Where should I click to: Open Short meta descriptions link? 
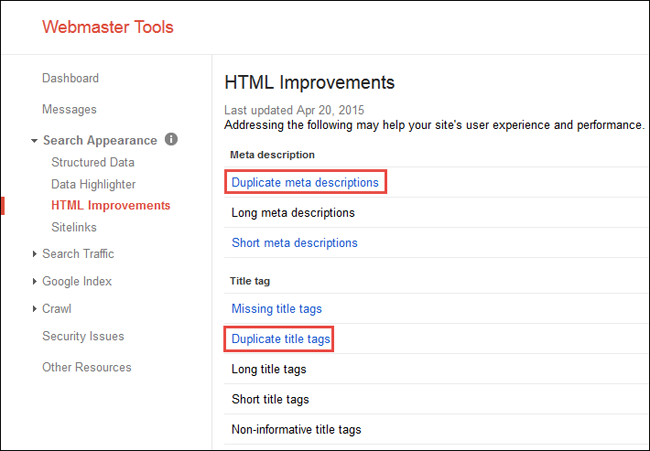[294, 243]
